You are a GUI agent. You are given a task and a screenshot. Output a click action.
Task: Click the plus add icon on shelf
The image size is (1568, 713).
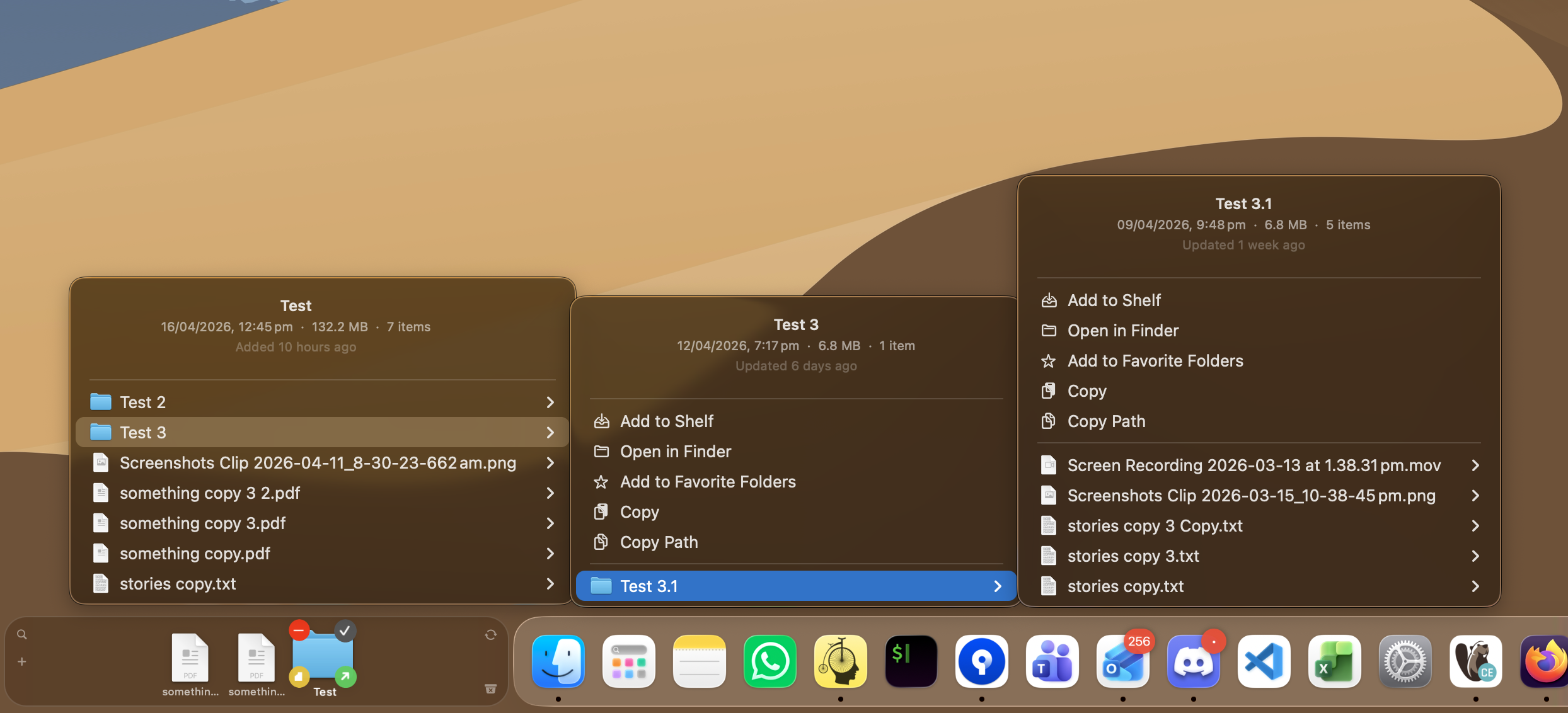[x=22, y=662]
